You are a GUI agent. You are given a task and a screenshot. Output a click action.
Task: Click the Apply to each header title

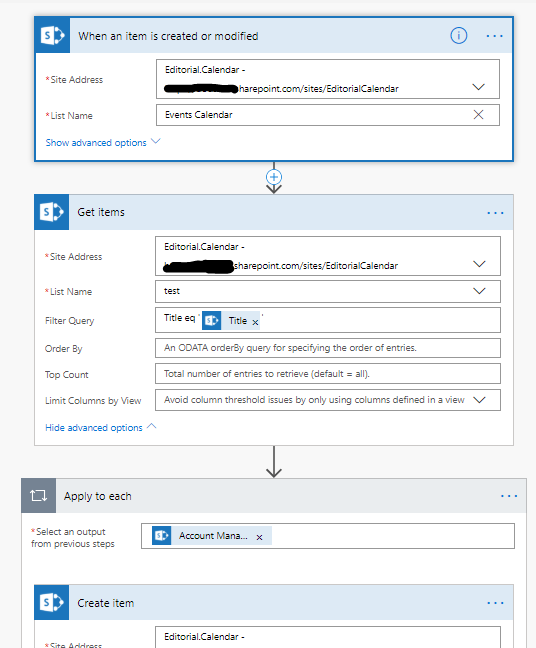coord(98,496)
